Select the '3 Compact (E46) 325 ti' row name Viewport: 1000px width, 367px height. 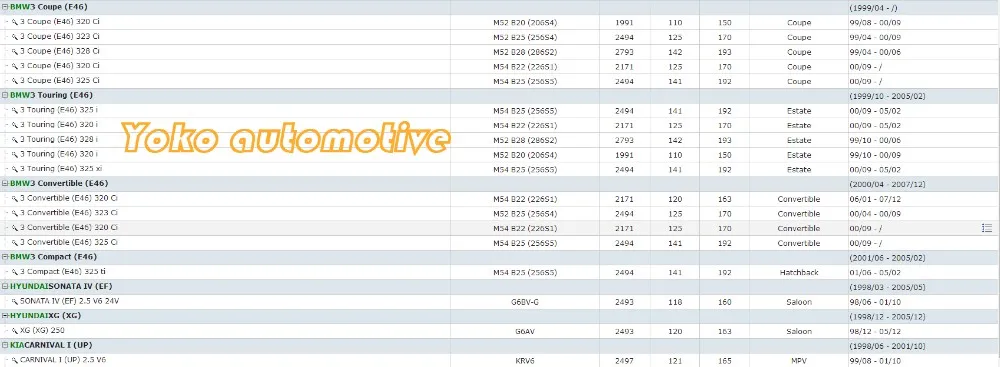point(63,272)
